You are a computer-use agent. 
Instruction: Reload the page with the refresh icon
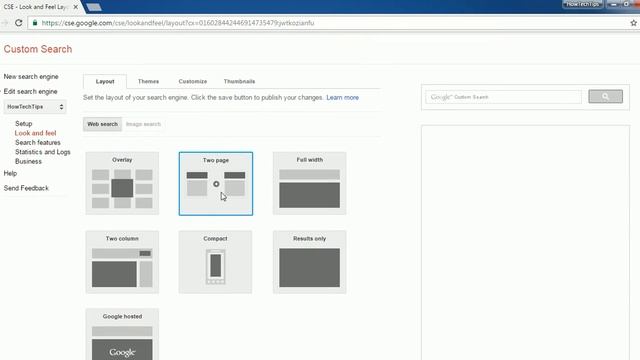click(x=18, y=23)
